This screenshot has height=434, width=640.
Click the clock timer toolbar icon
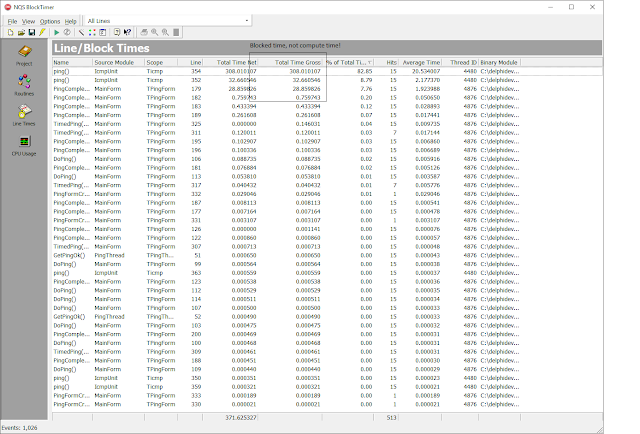pyautogui.click(x=67, y=32)
